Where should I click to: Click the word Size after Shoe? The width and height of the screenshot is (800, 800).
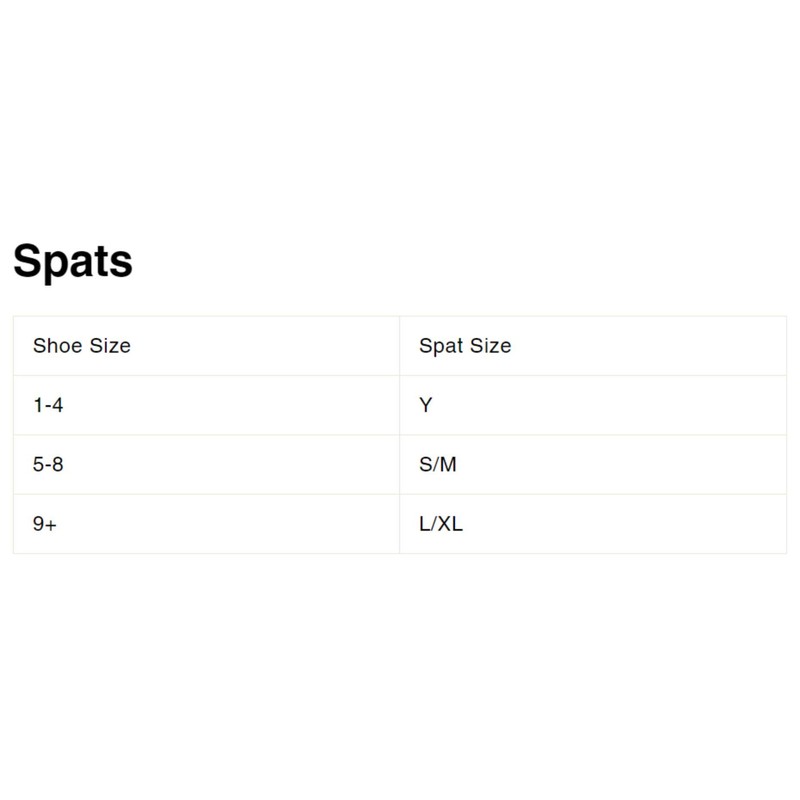109,346
